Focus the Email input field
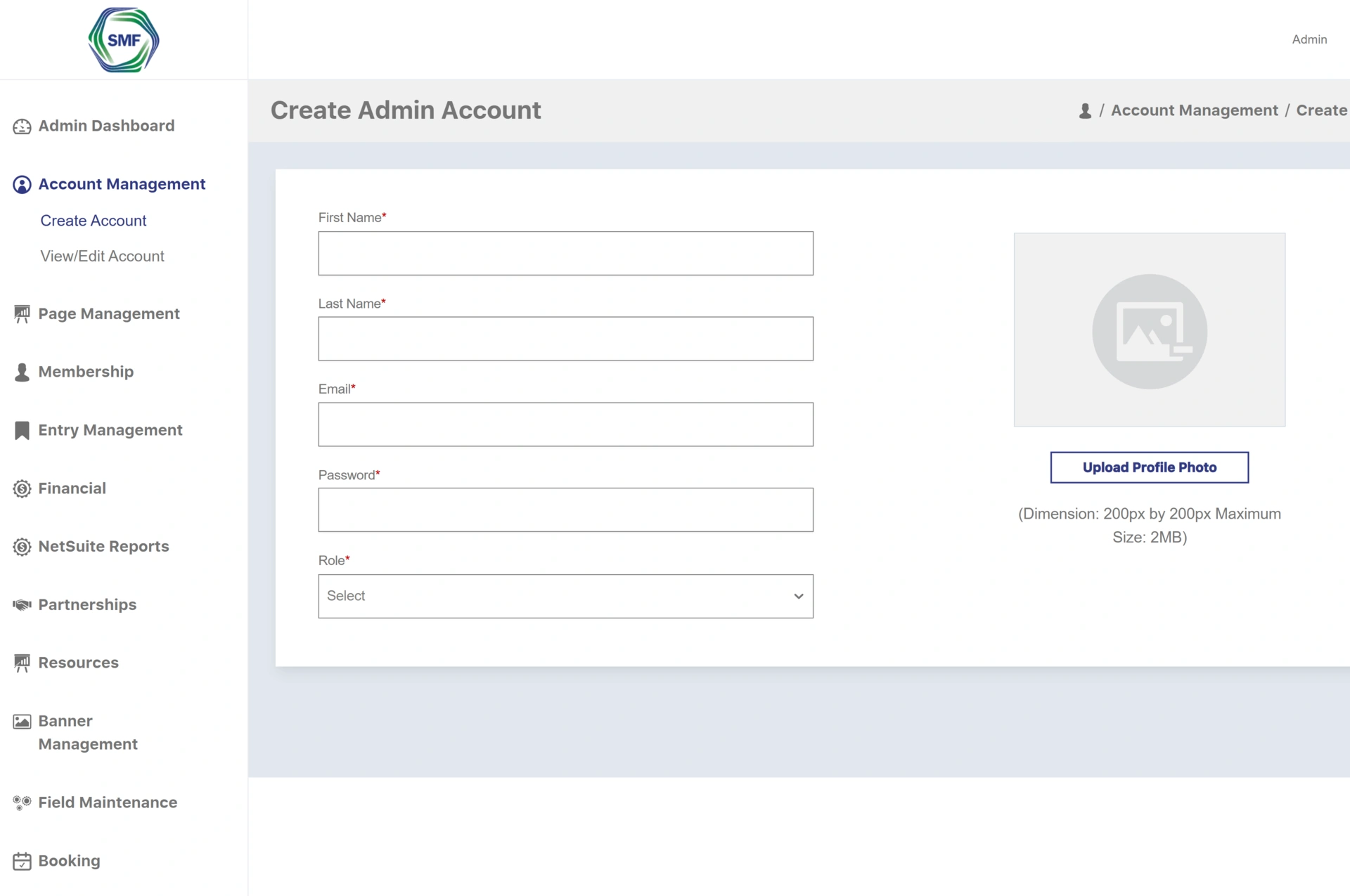 [x=565, y=424]
